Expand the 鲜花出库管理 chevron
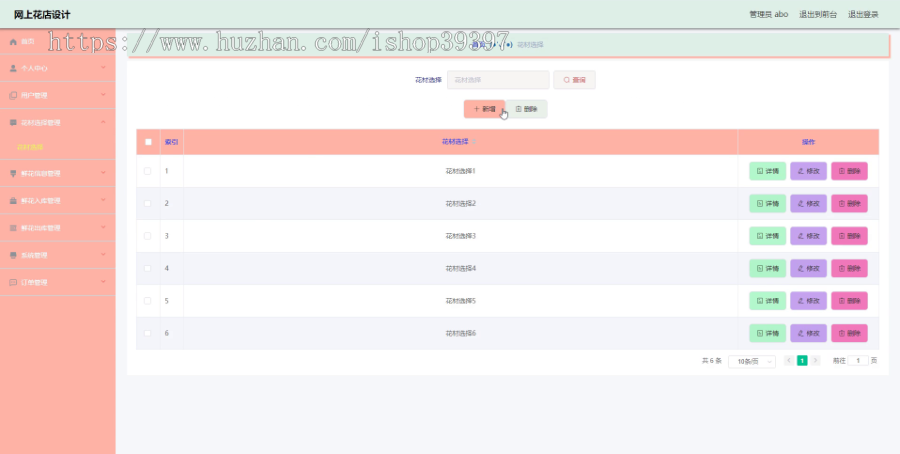Image resolution: width=900 pixels, height=454 pixels. point(103,227)
